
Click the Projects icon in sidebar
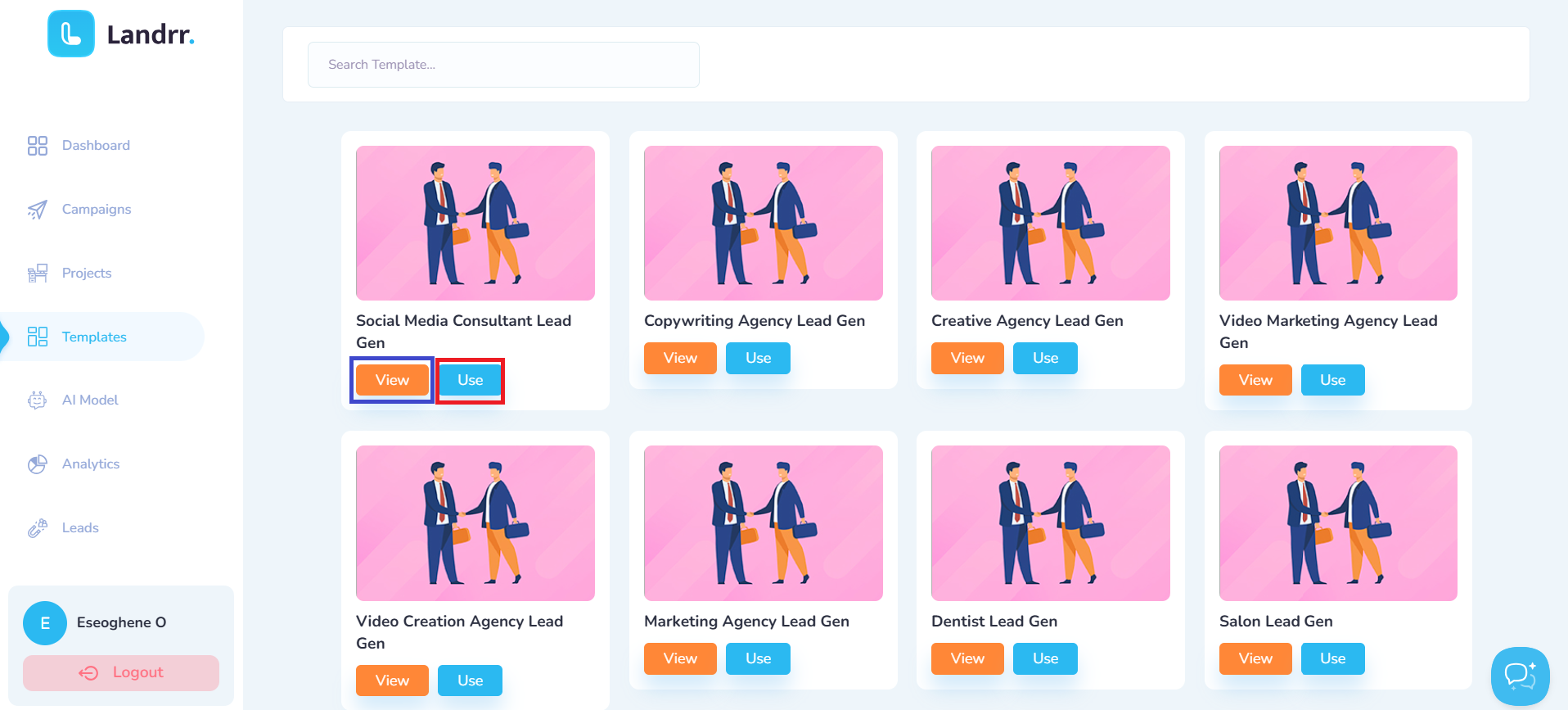tap(38, 274)
